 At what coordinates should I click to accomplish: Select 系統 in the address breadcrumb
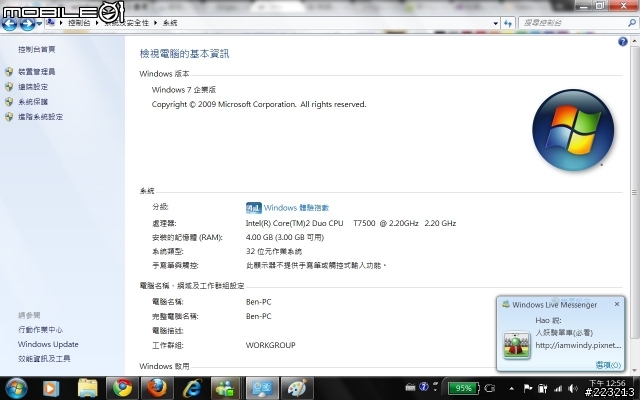coord(170,23)
